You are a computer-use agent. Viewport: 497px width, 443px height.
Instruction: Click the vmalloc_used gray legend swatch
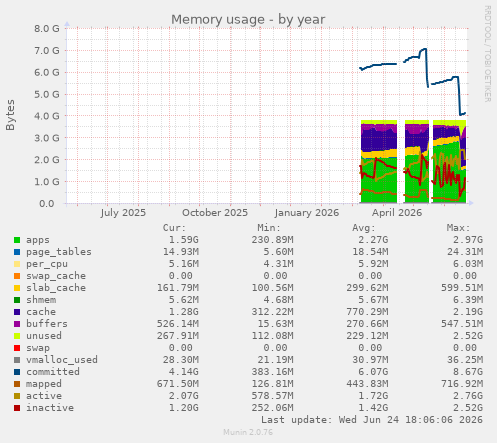[x=17, y=360]
